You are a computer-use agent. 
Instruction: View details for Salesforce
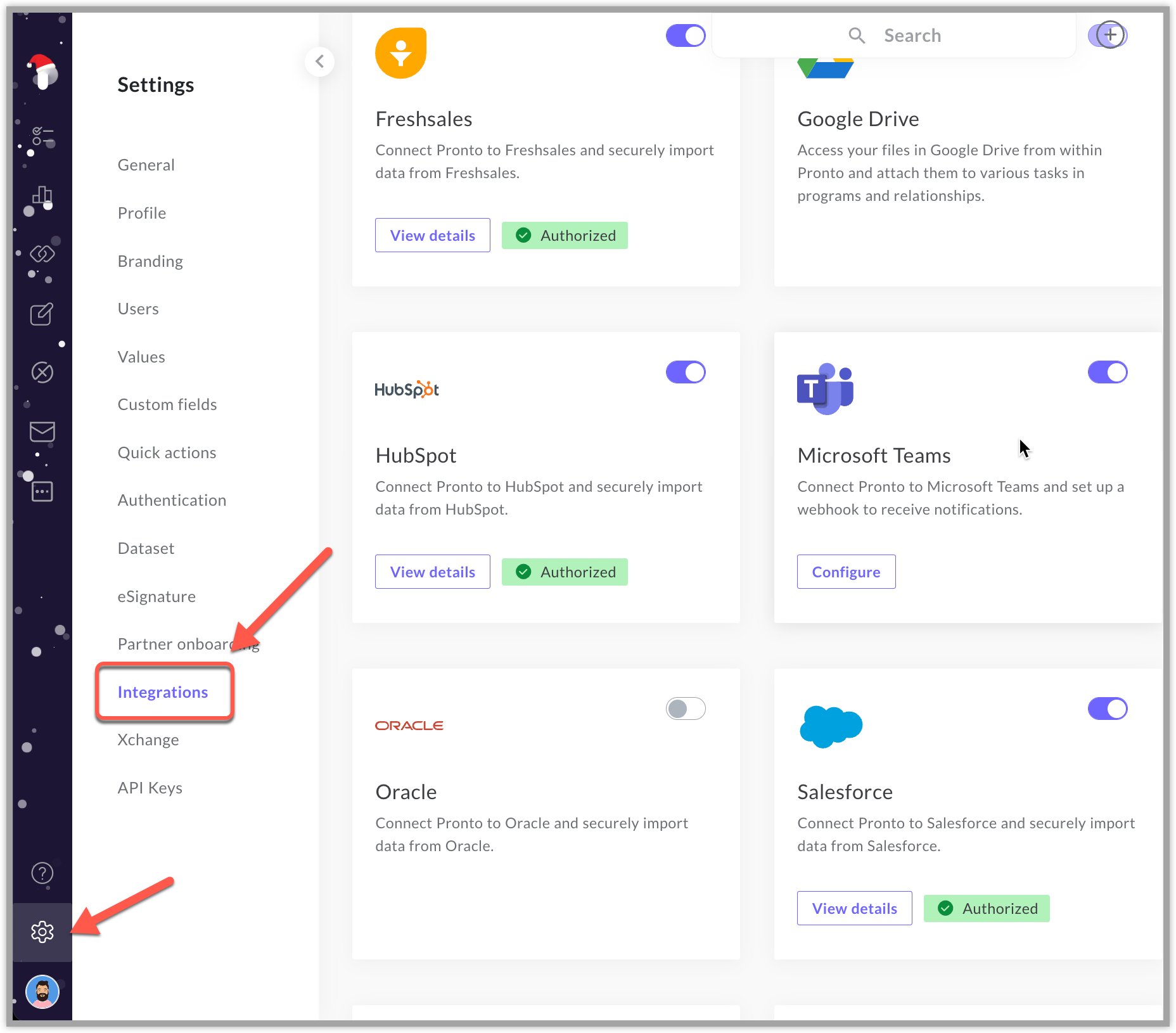point(855,908)
